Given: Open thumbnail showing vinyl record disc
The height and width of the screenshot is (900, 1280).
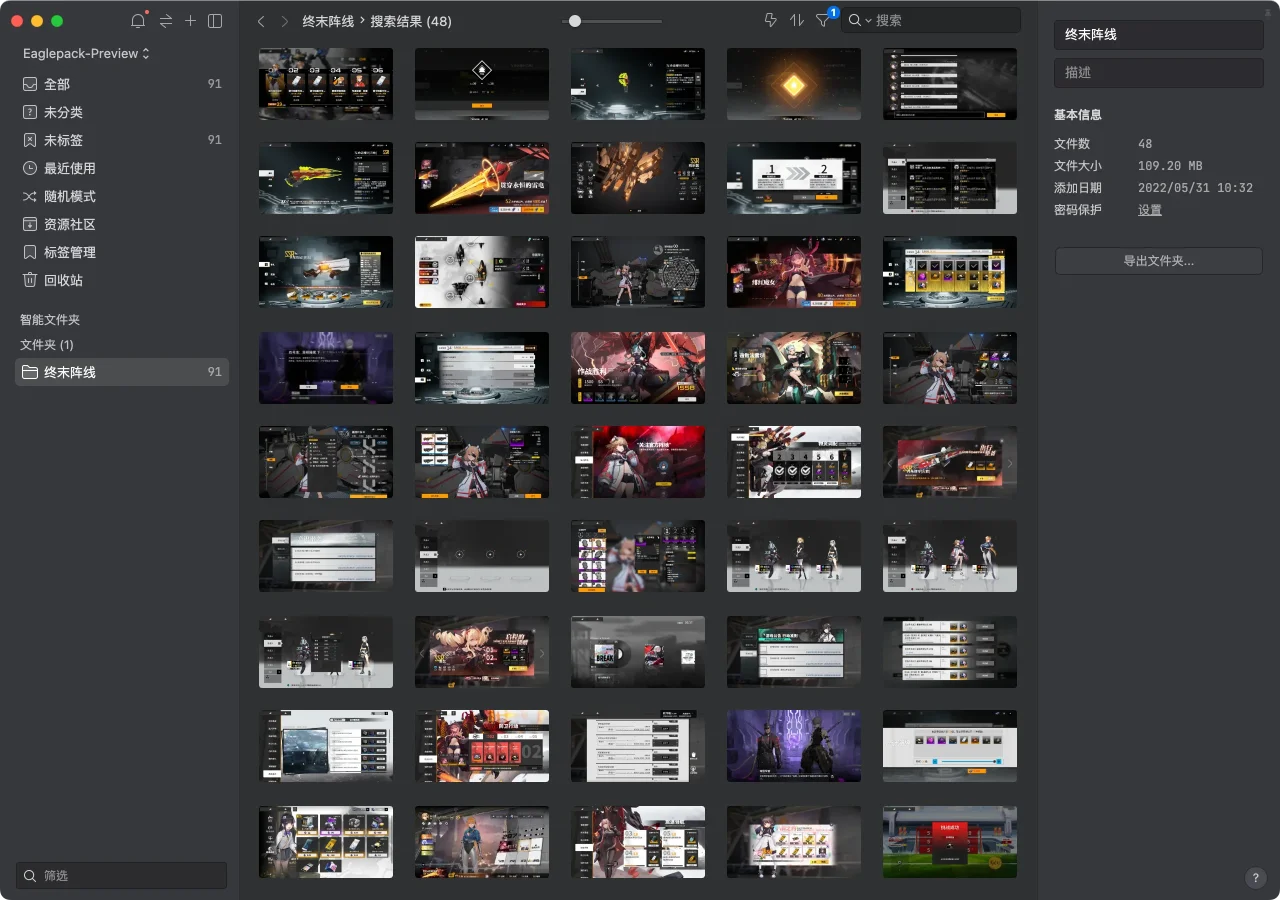Looking at the screenshot, I should point(638,652).
